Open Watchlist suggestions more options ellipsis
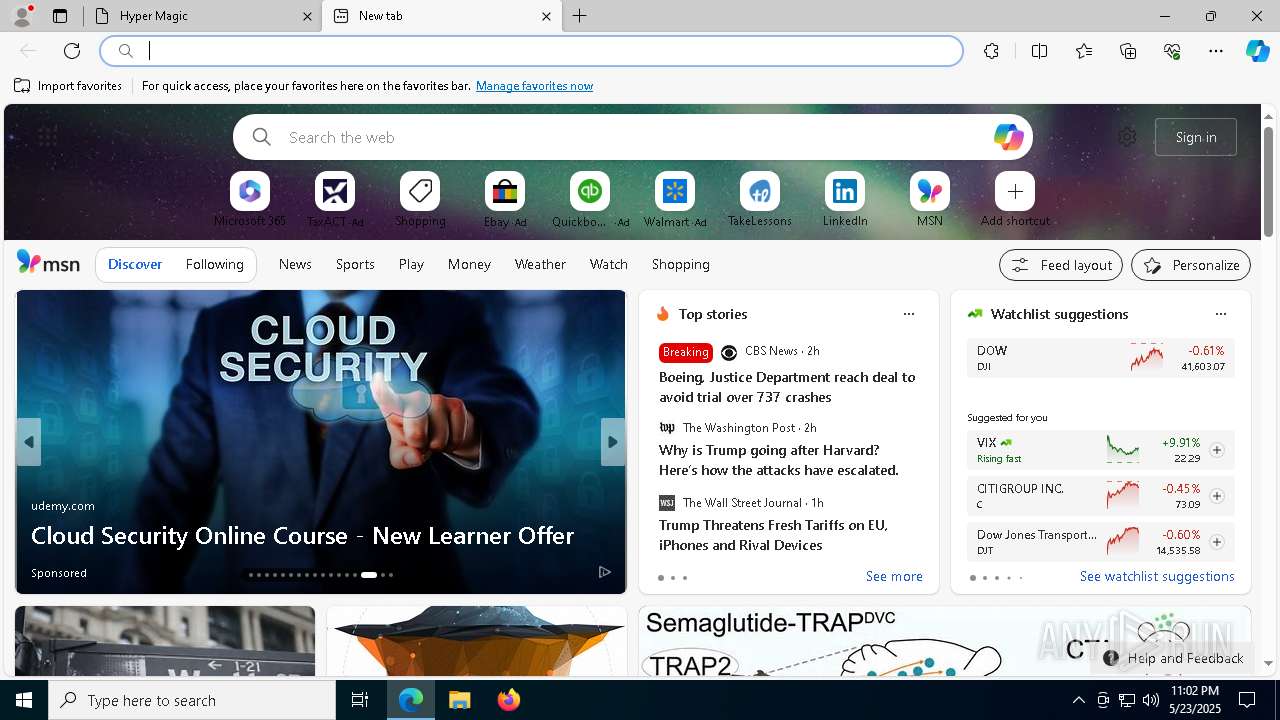The width and height of the screenshot is (1280, 720). [1221, 314]
